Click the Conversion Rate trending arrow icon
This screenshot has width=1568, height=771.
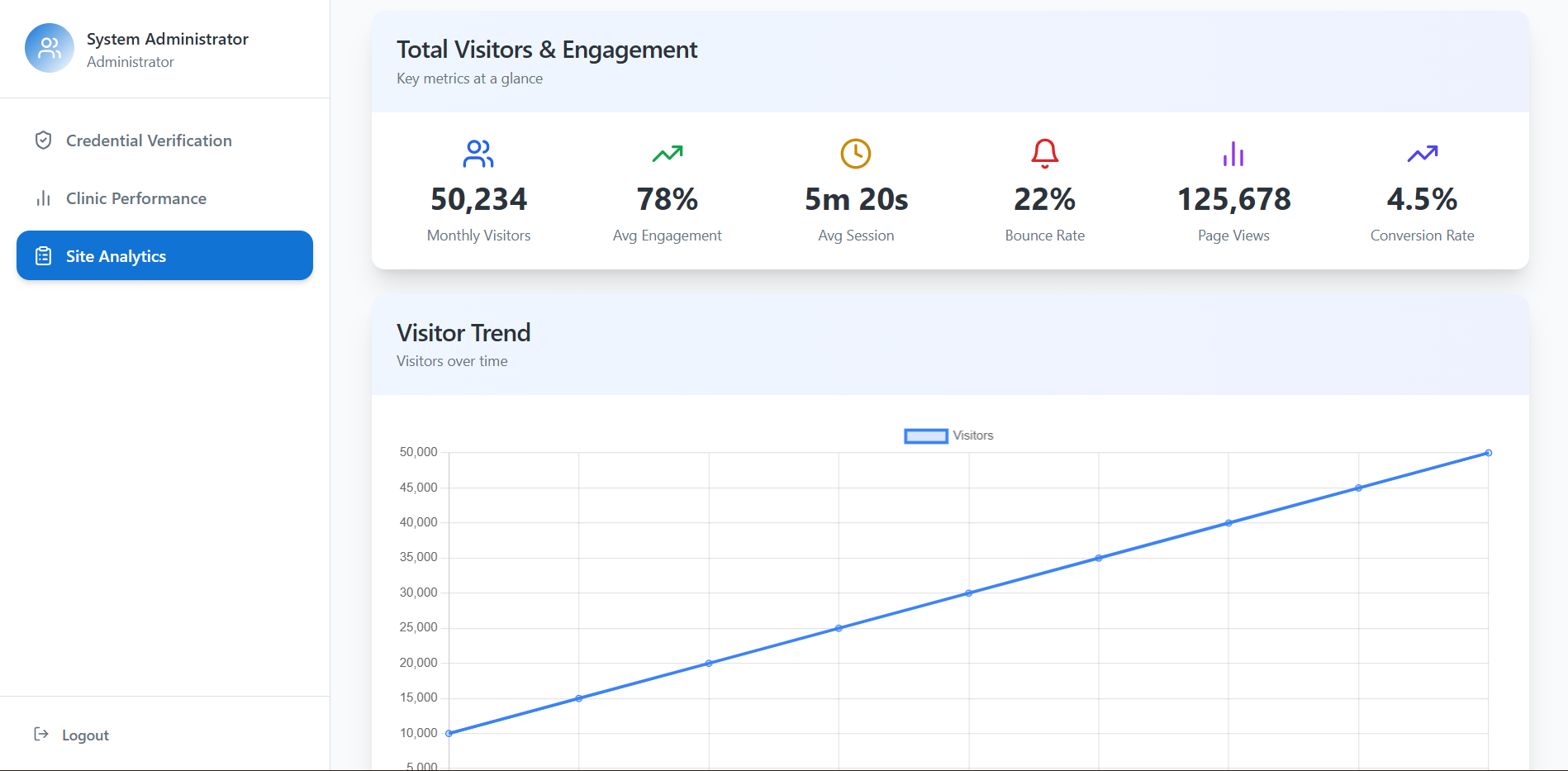1423,154
